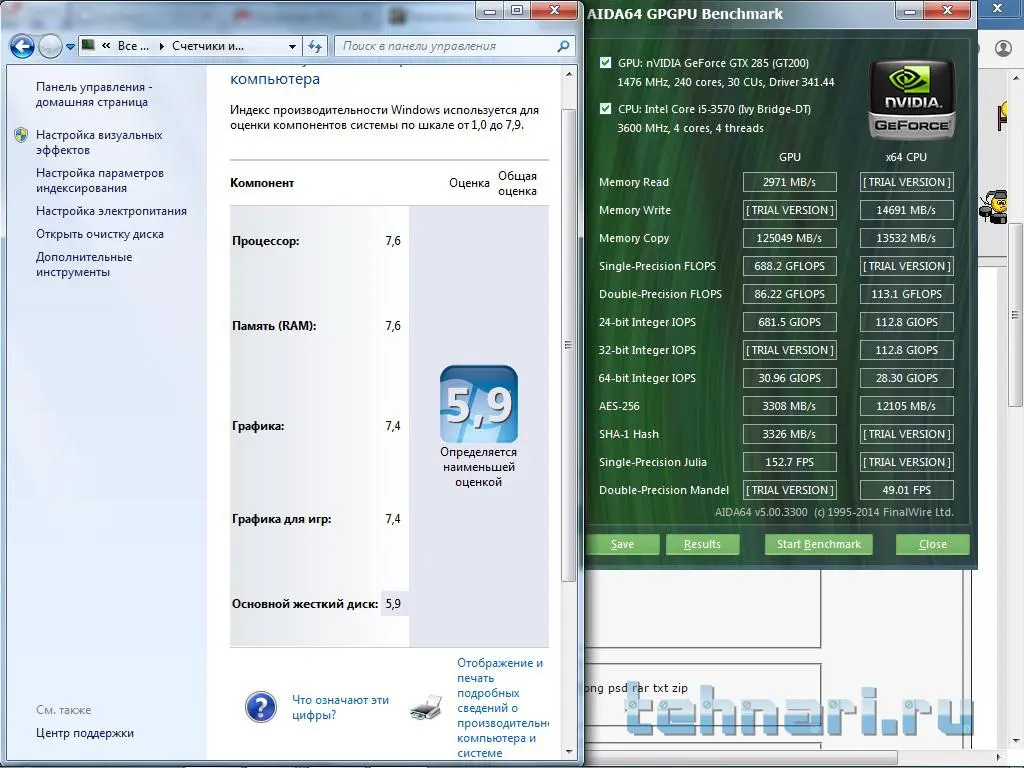Select the 'Все ...' breadcrumb segment

tap(133, 46)
